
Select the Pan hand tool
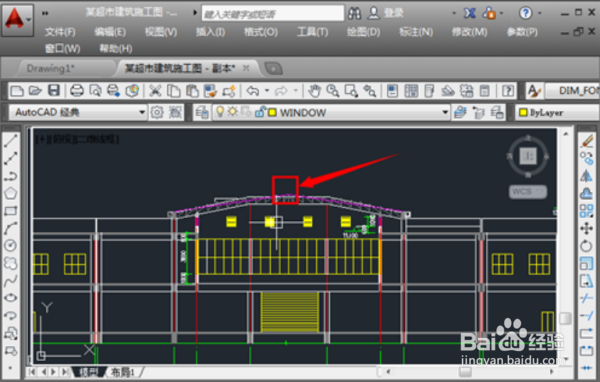coord(314,91)
